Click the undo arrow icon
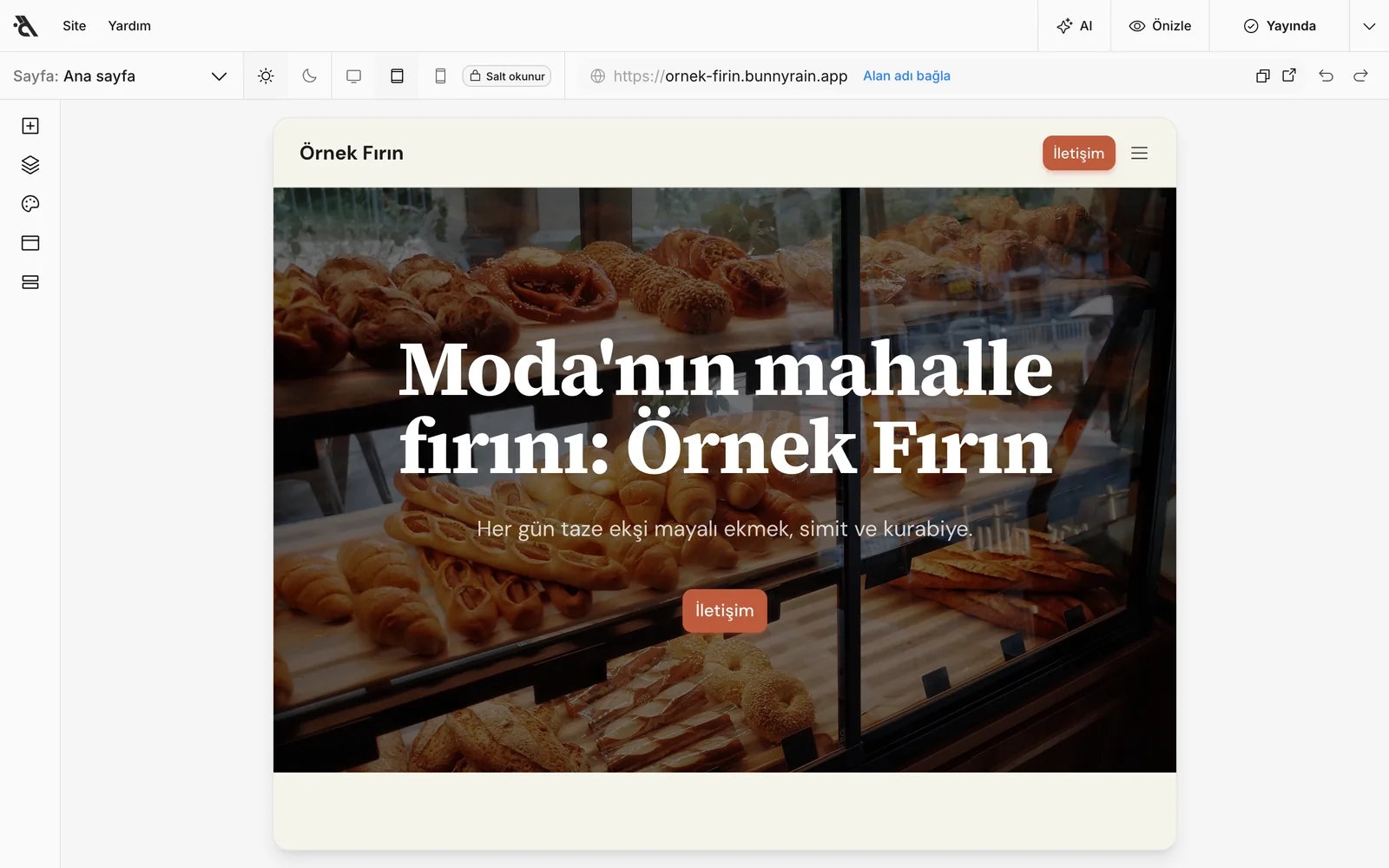The height and width of the screenshot is (868, 1389). pos(1326,76)
